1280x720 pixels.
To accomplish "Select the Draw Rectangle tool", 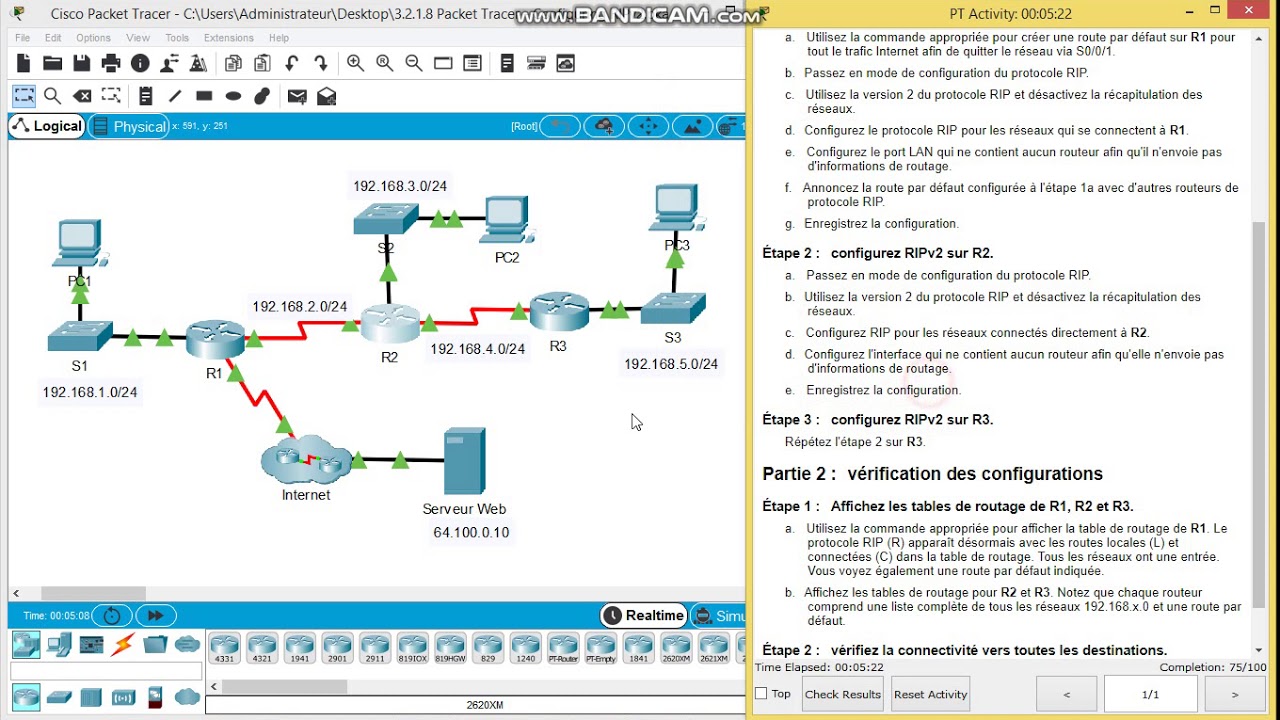I will click(x=204, y=96).
